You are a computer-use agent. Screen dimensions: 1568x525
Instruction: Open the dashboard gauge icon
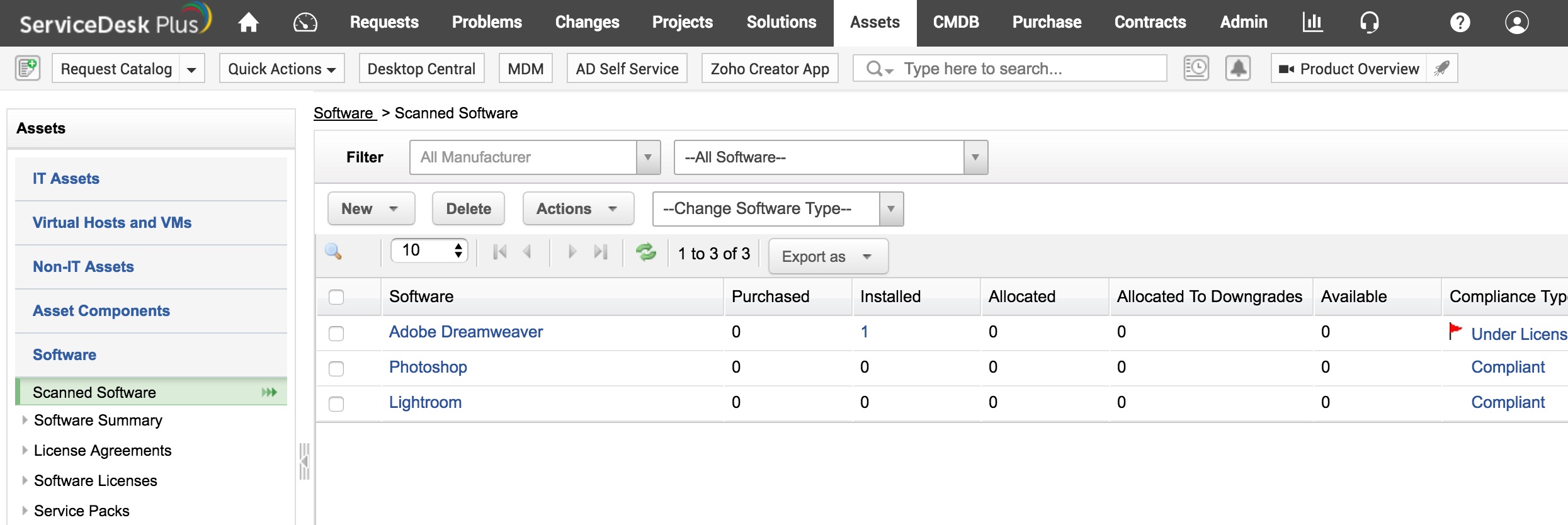coord(305,23)
